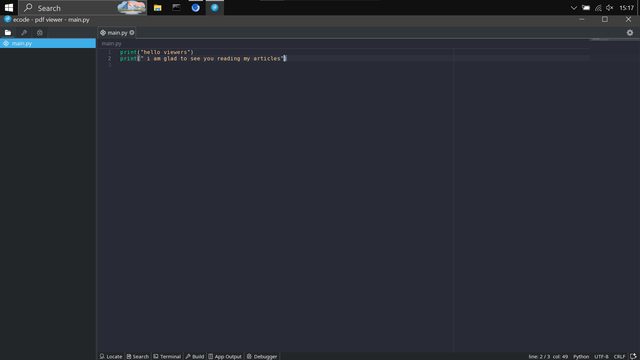Select main.py in the sidebar file tree
This screenshot has width=640, height=360.
48,43
